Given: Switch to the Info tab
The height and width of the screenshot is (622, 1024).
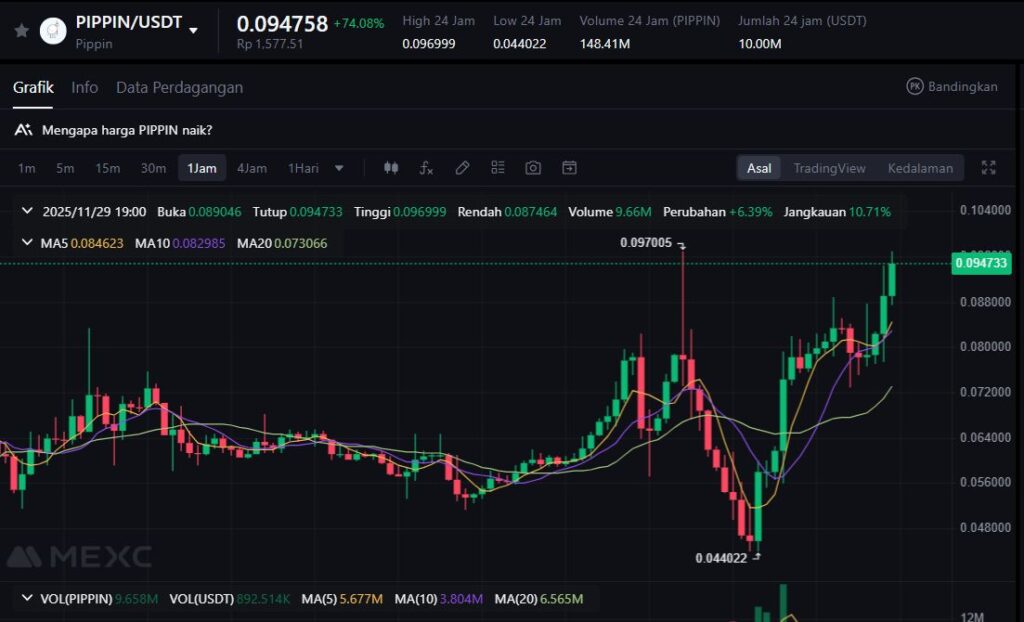Looking at the screenshot, I should [x=84, y=88].
